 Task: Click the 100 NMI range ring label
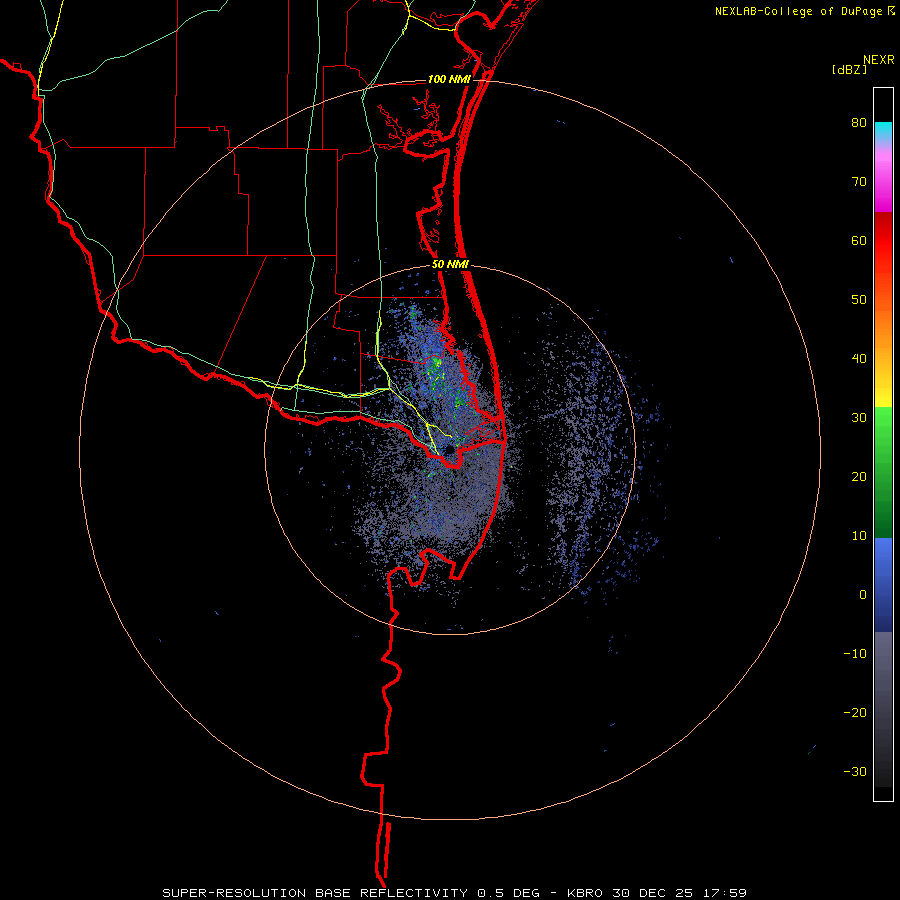(x=449, y=79)
